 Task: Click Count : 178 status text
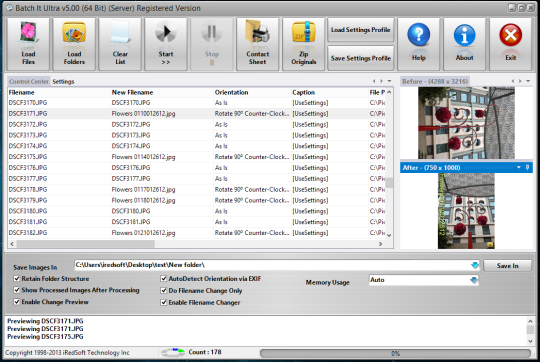205,352
